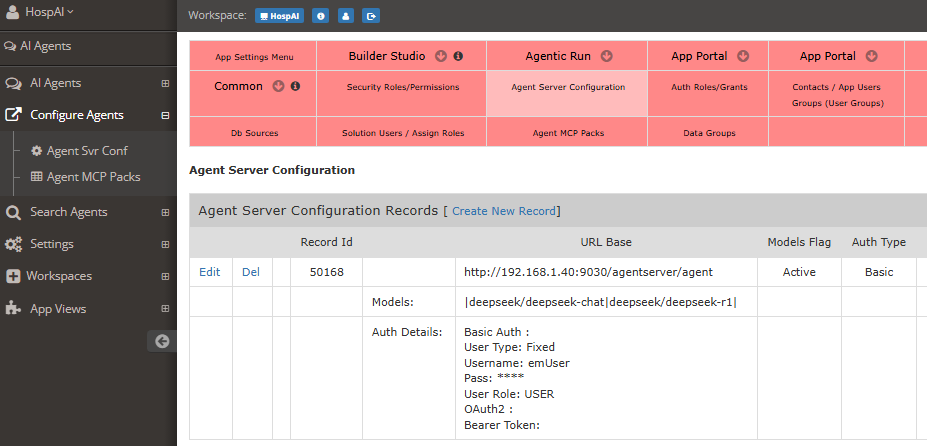The width and height of the screenshot is (927, 446).
Task: Click record id 50168 cell
Action: (326, 272)
